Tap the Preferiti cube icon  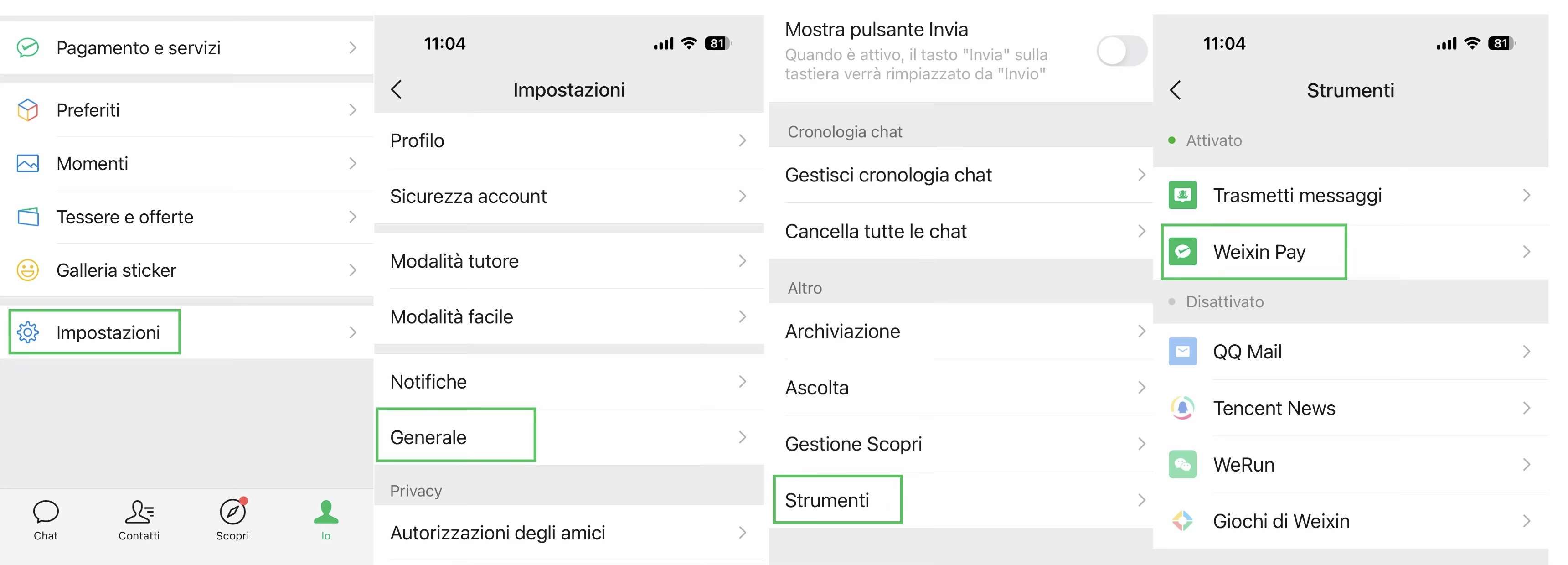point(28,110)
